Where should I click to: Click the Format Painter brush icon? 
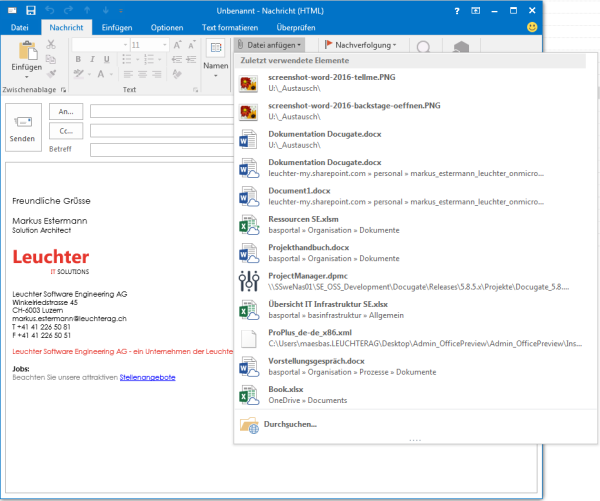tap(51, 73)
